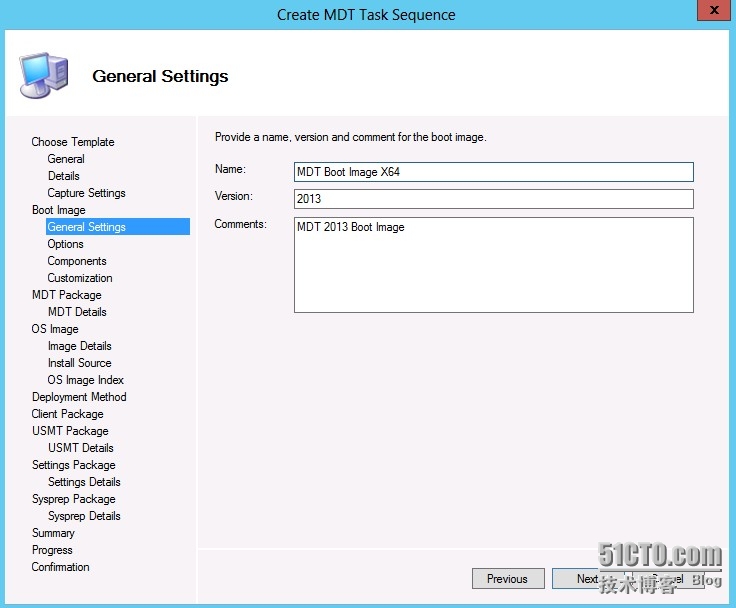Select Sysprep Details step

[x=84, y=516]
